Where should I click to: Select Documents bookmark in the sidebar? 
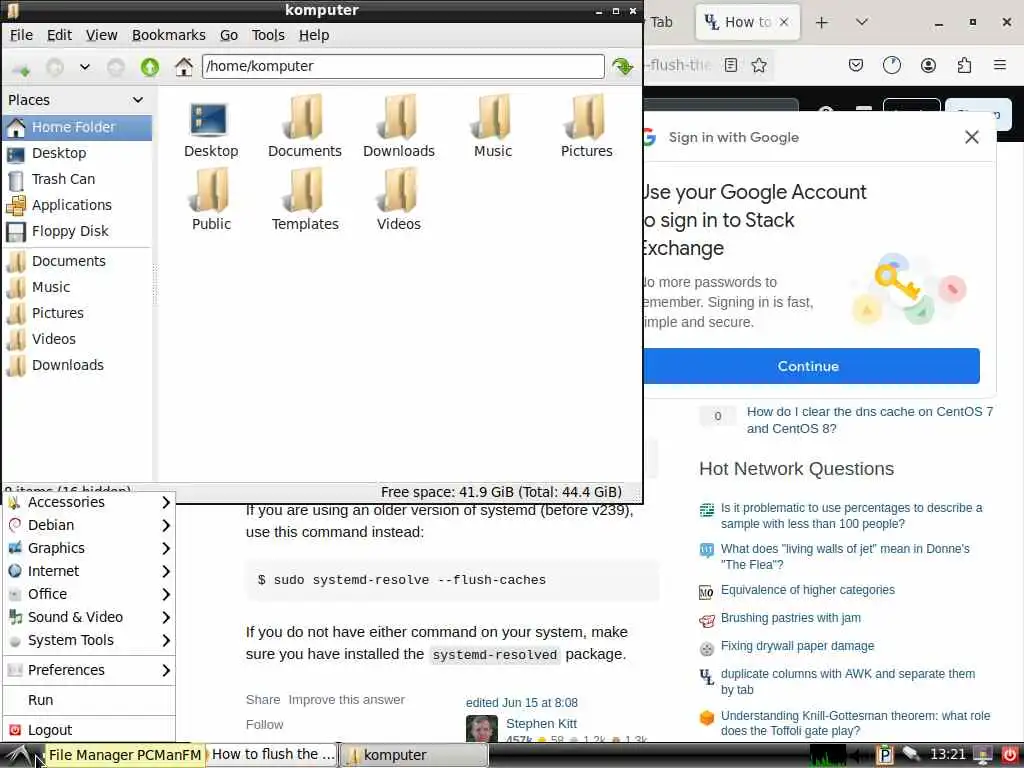pos(77,261)
